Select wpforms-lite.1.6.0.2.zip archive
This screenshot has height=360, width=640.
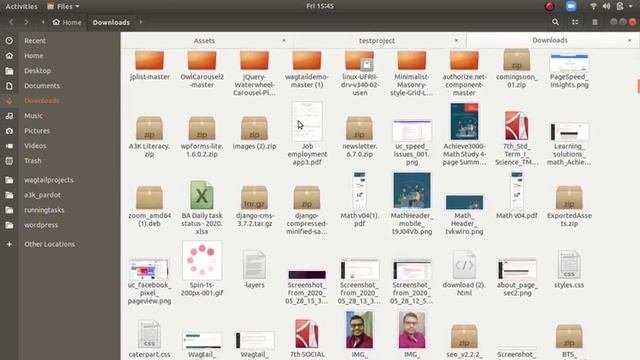pos(202,137)
